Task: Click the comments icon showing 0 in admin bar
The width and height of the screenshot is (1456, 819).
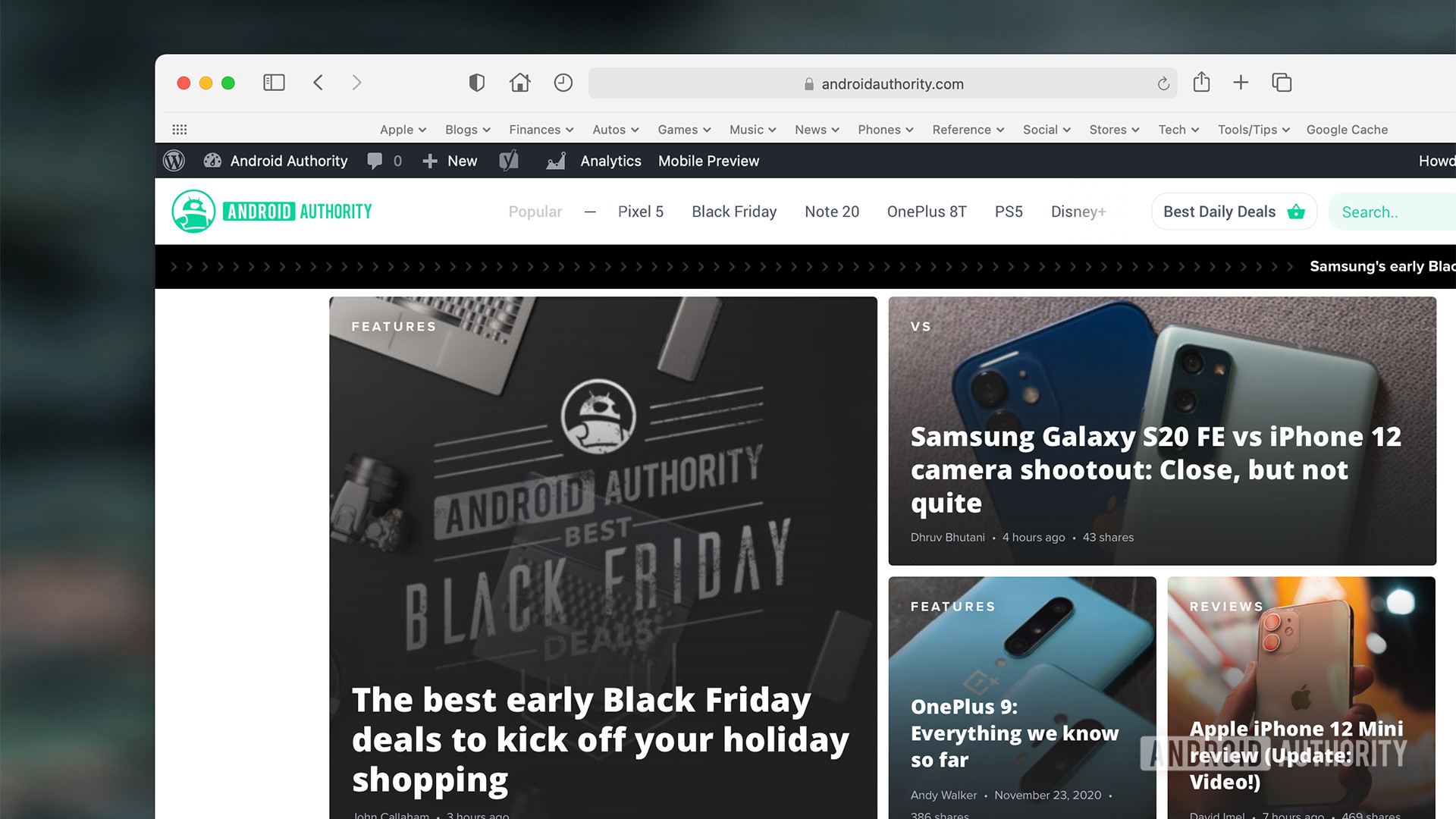Action: coord(384,161)
